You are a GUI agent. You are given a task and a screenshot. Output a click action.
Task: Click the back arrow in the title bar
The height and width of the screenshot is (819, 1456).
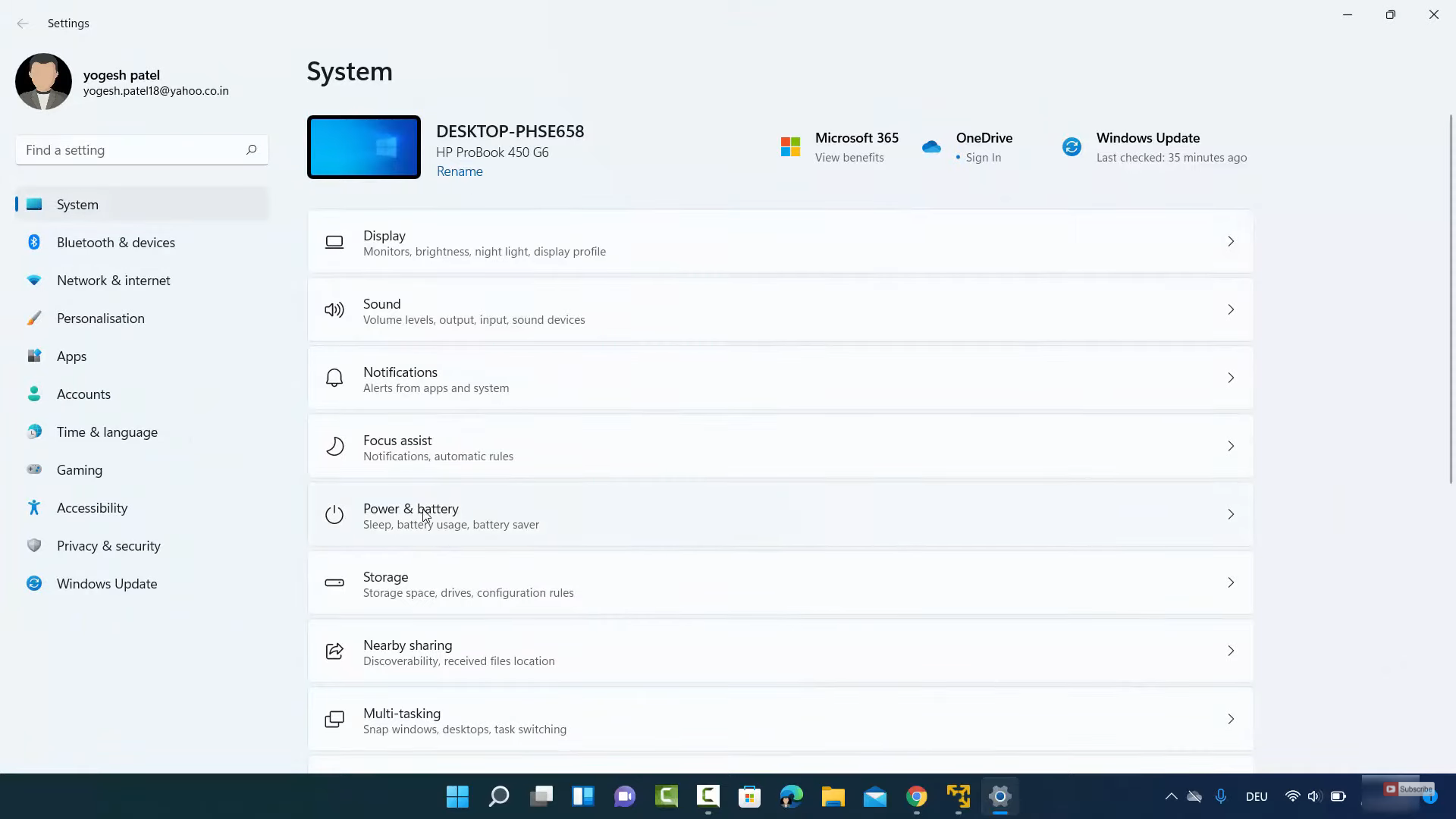click(23, 24)
